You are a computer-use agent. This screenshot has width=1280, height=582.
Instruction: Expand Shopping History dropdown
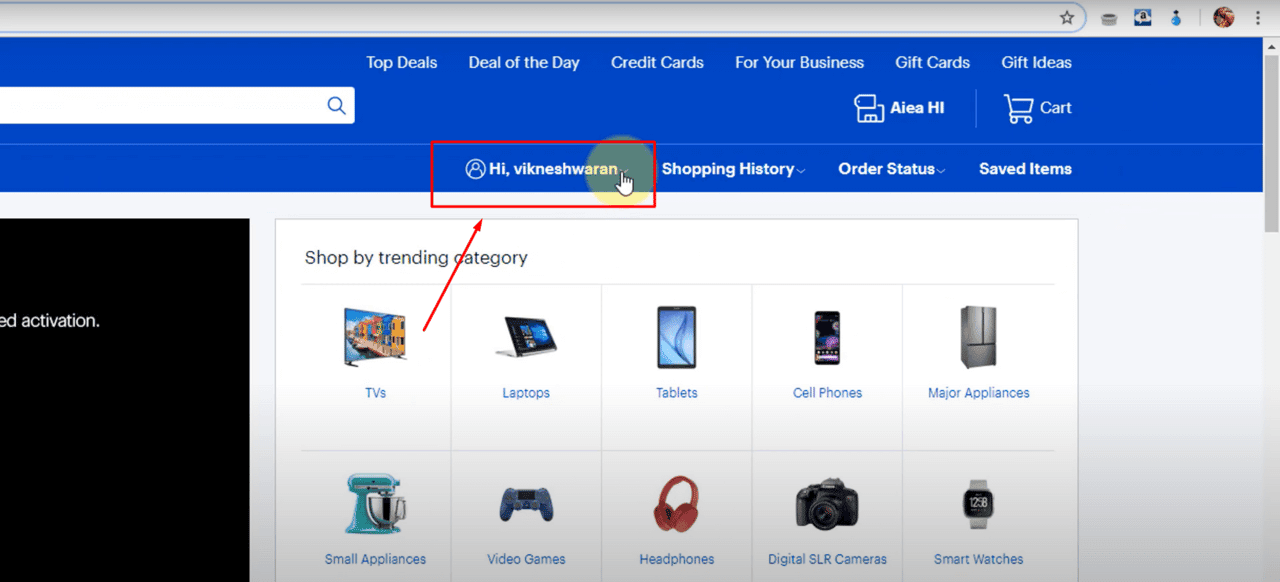(733, 169)
